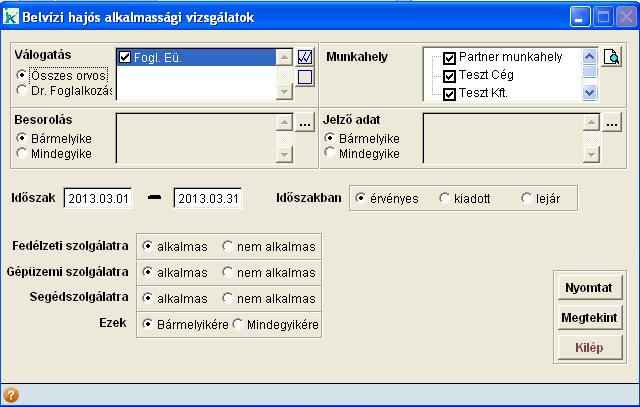The image size is (640, 407).
Task: Toggle the Partner munkahely checkbox
Action: pos(449,58)
